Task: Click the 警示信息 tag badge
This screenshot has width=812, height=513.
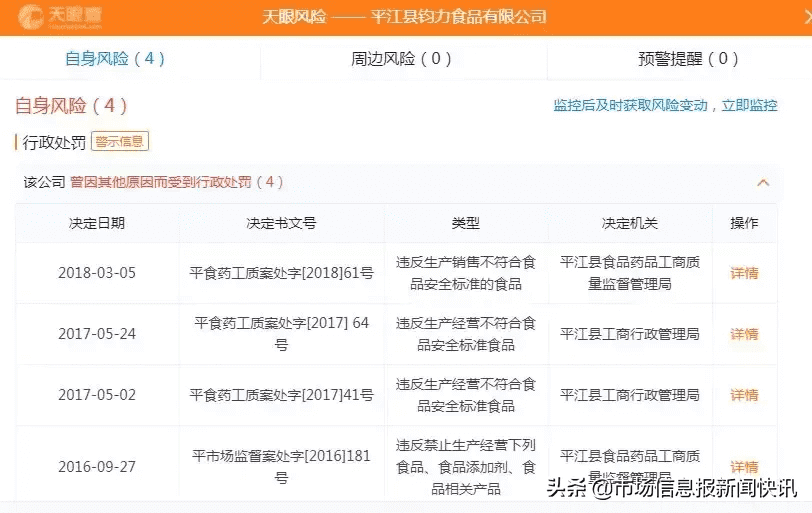Action: pyautogui.click(x=120, y=141)
